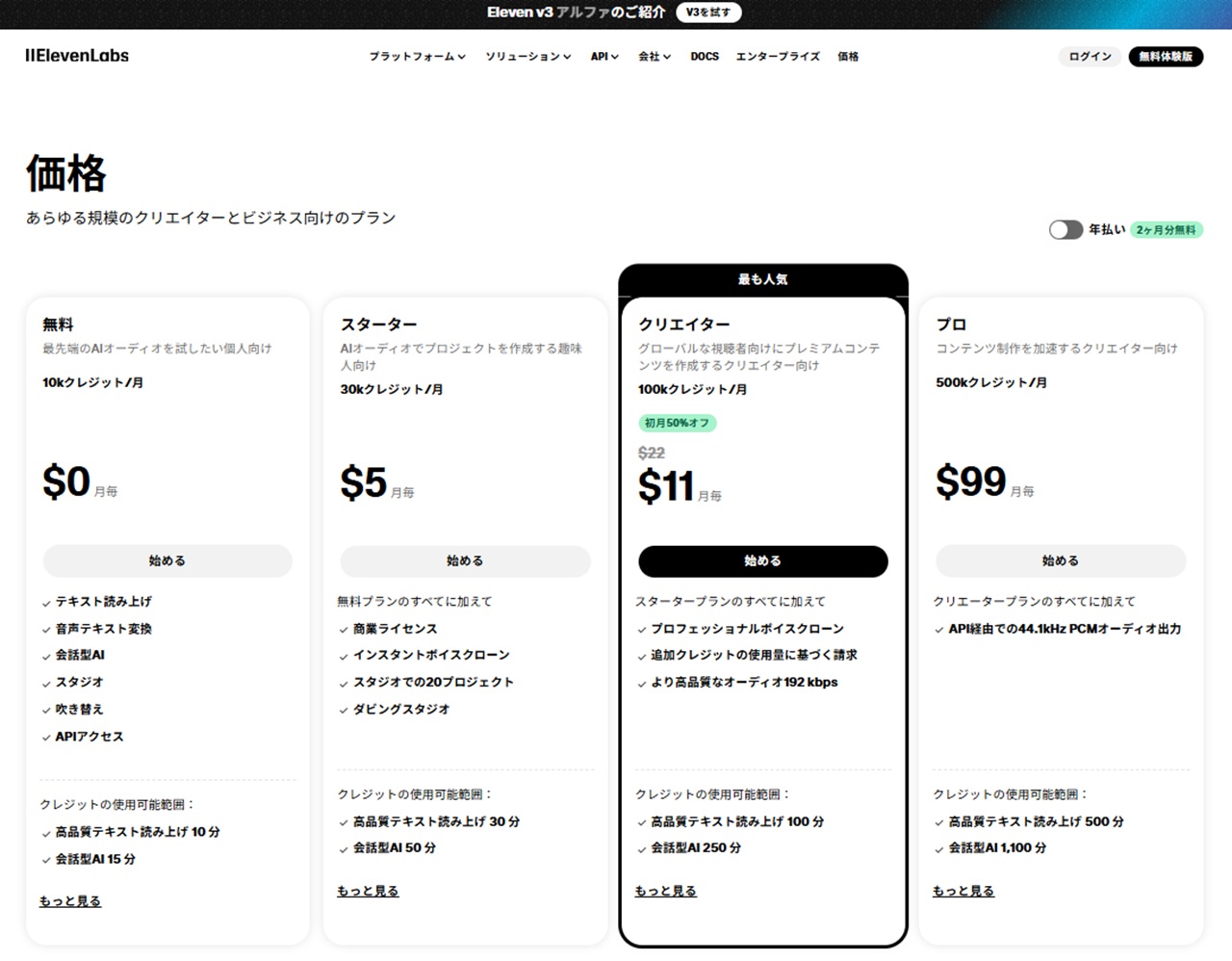Viewport: 1232px width, 961px height.
Task: Open もっと見る under the プロ plan
Action: tap(963, 892)
